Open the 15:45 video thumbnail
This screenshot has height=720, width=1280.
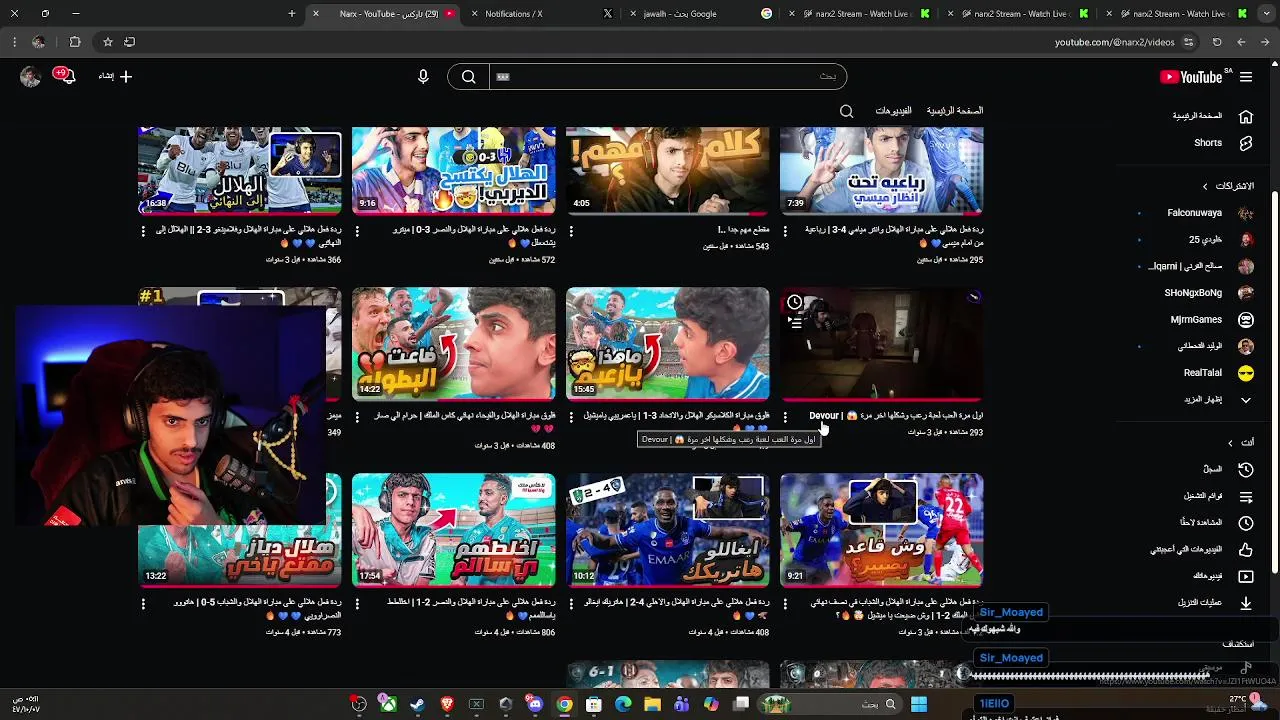tap(667, 344)
